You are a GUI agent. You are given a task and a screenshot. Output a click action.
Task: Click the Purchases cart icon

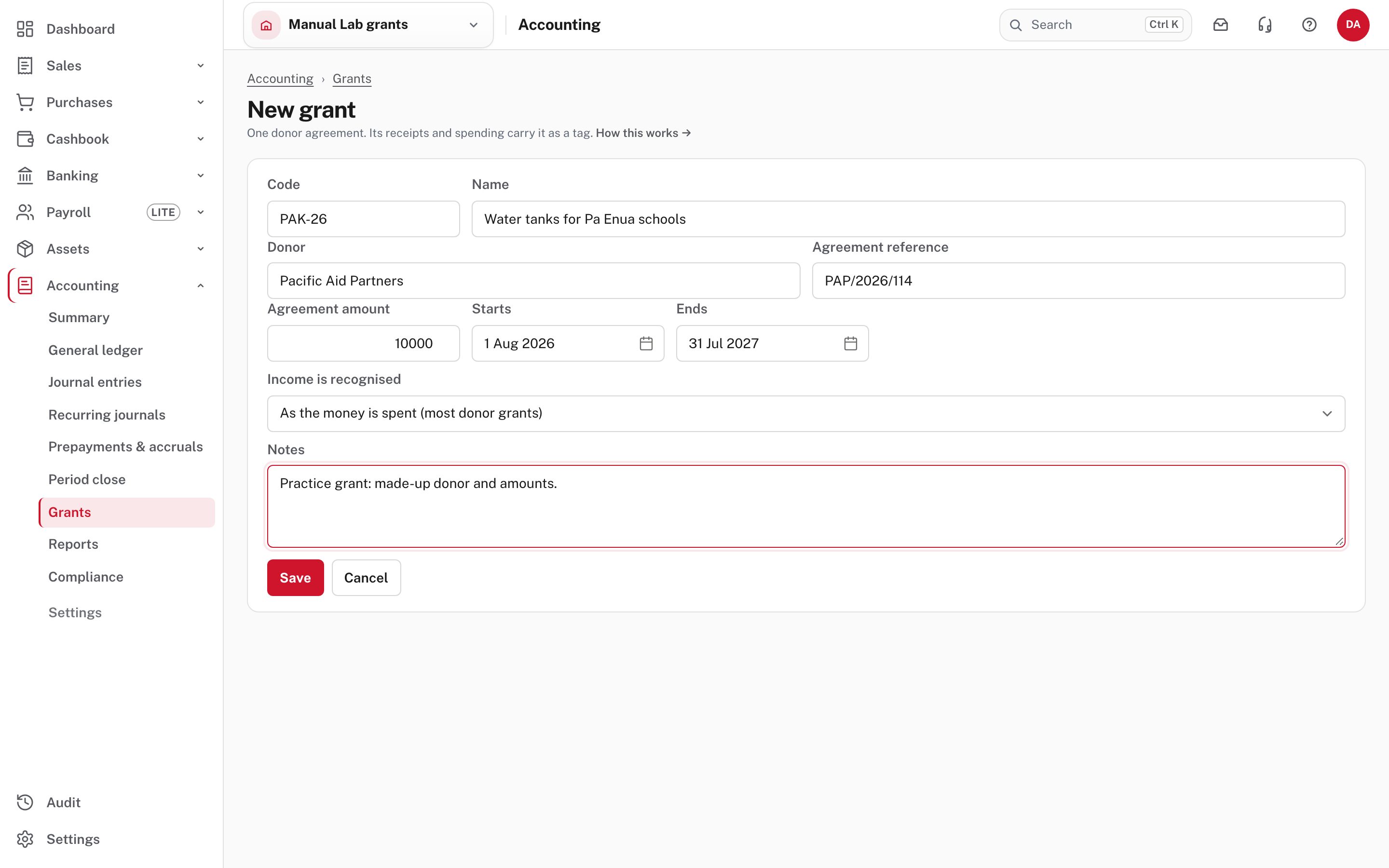(x=25, y=102)
